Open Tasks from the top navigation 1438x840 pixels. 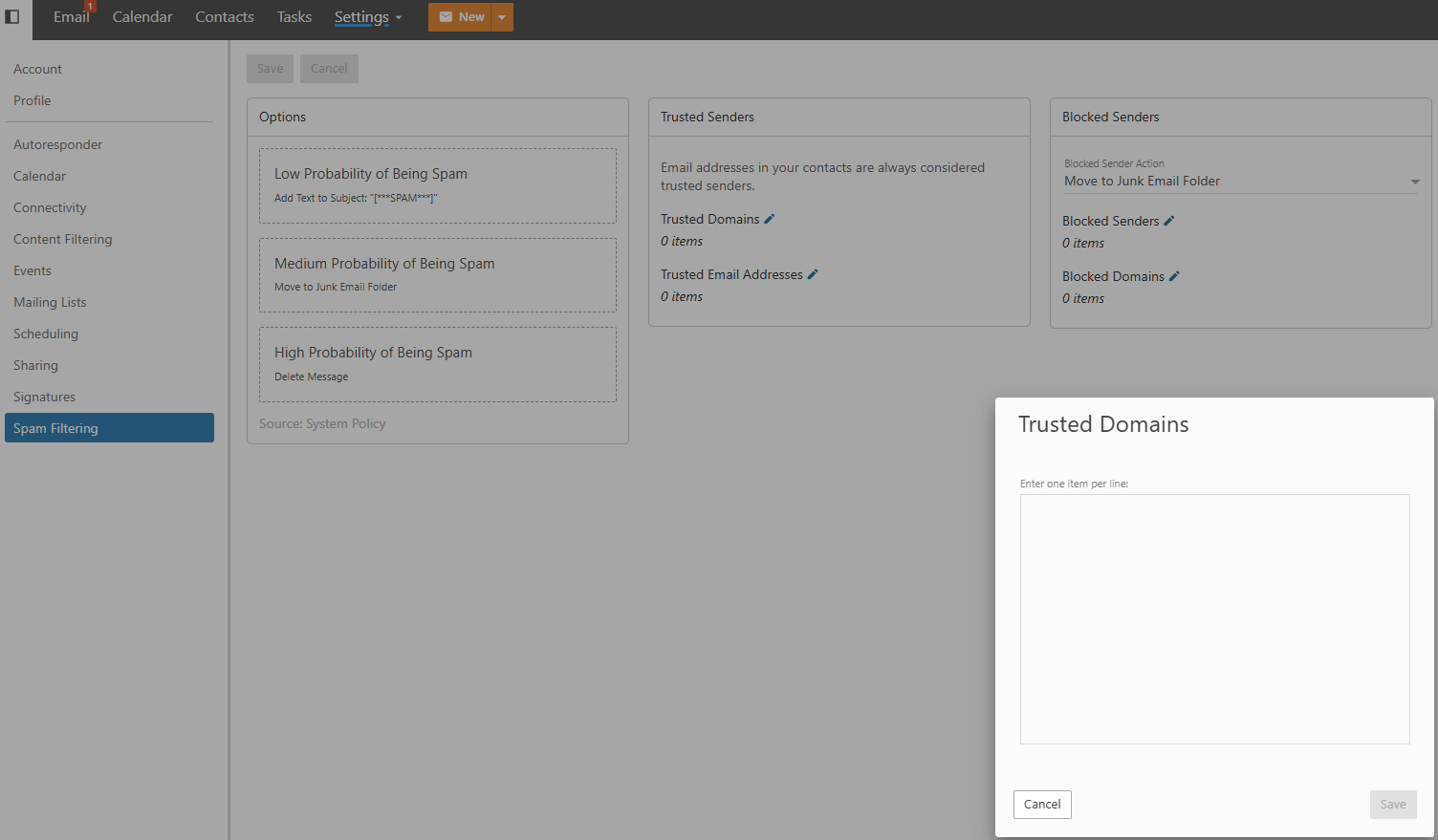coord(294,17)
